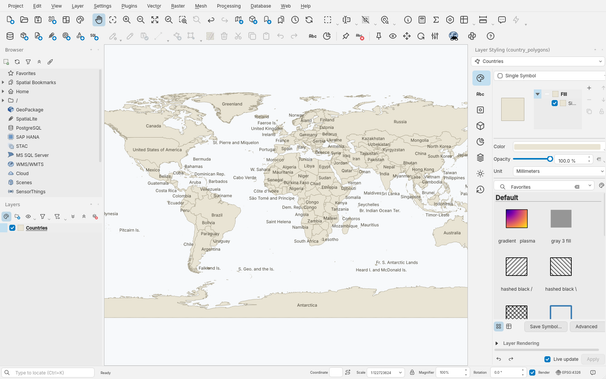Create a new project with the New Project icon

click(x=10, y=20)
